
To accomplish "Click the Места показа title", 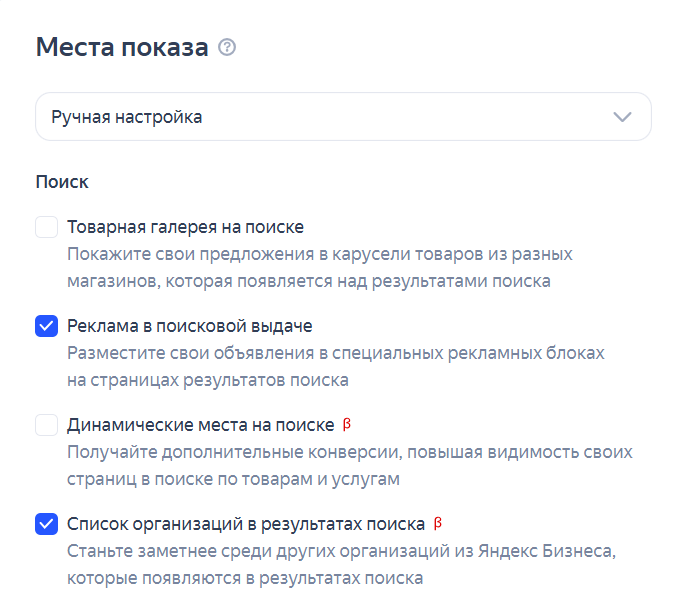I will (x=122, y=47).
